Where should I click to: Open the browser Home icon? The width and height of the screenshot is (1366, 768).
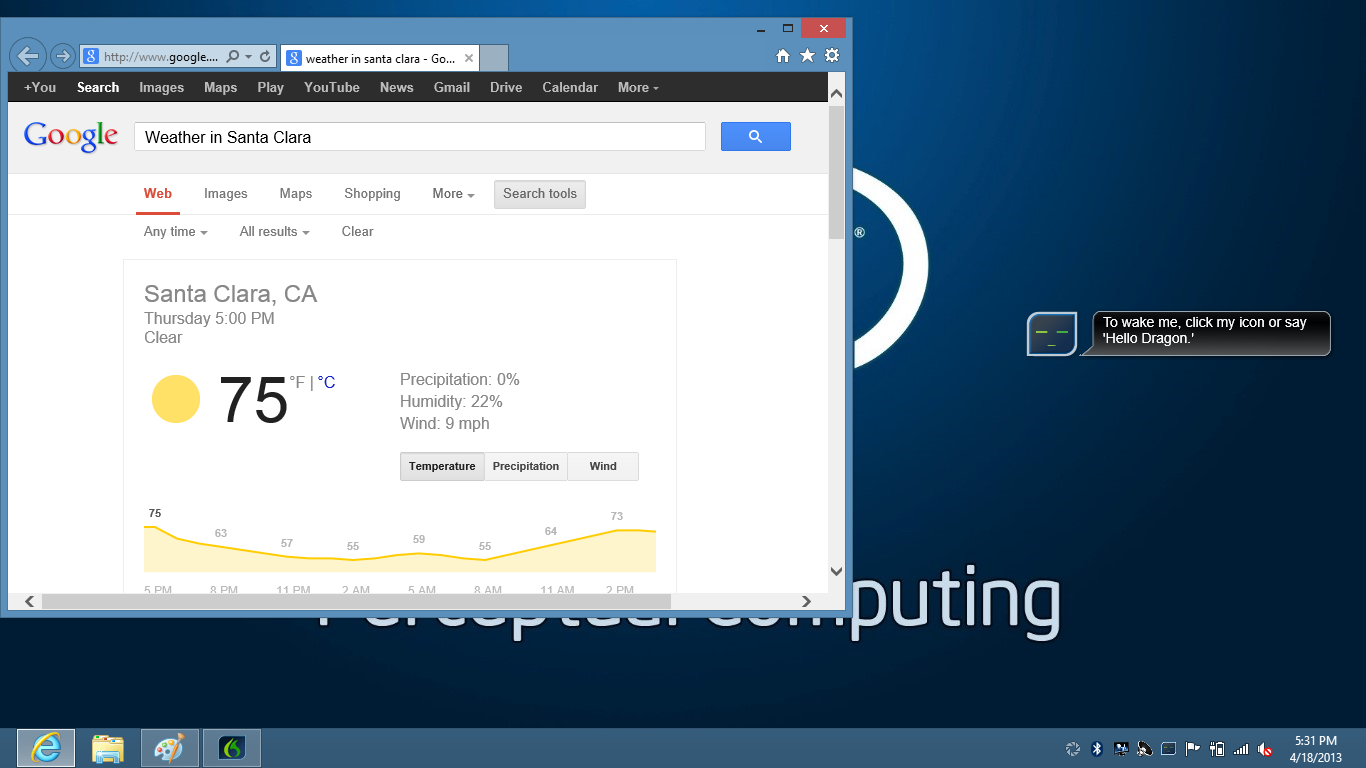783,56
